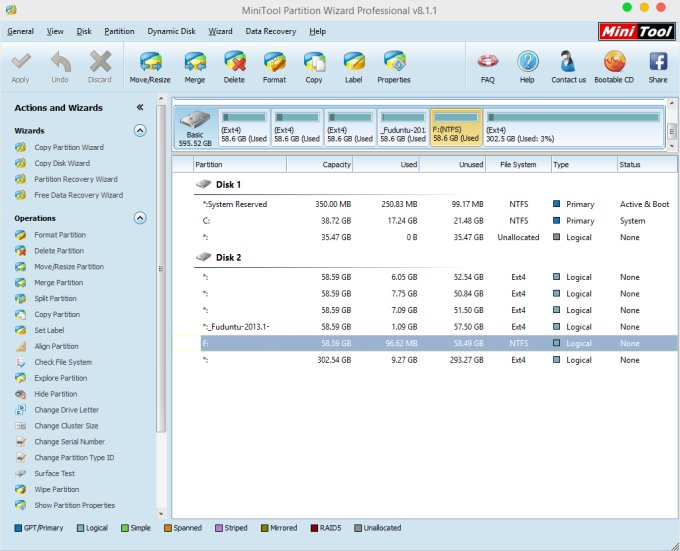Click Show Partition Properties link
This screenshot has width=680, height=551.
point(75,505)
